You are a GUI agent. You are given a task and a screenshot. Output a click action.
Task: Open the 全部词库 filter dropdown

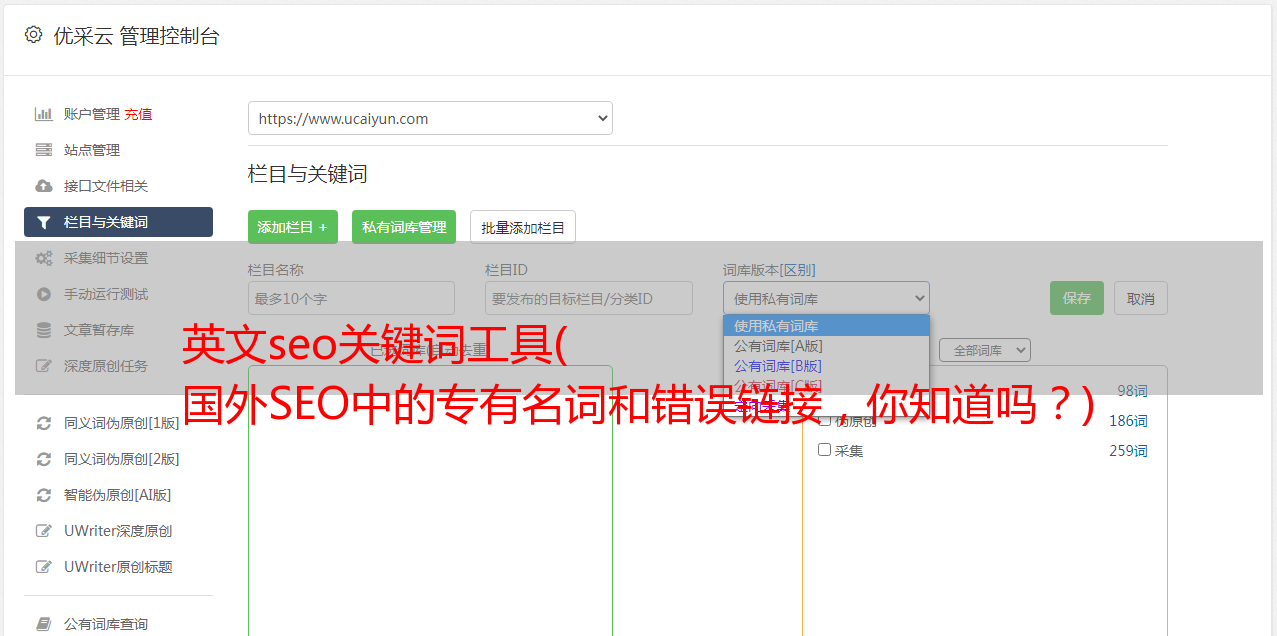click(984, 350)
